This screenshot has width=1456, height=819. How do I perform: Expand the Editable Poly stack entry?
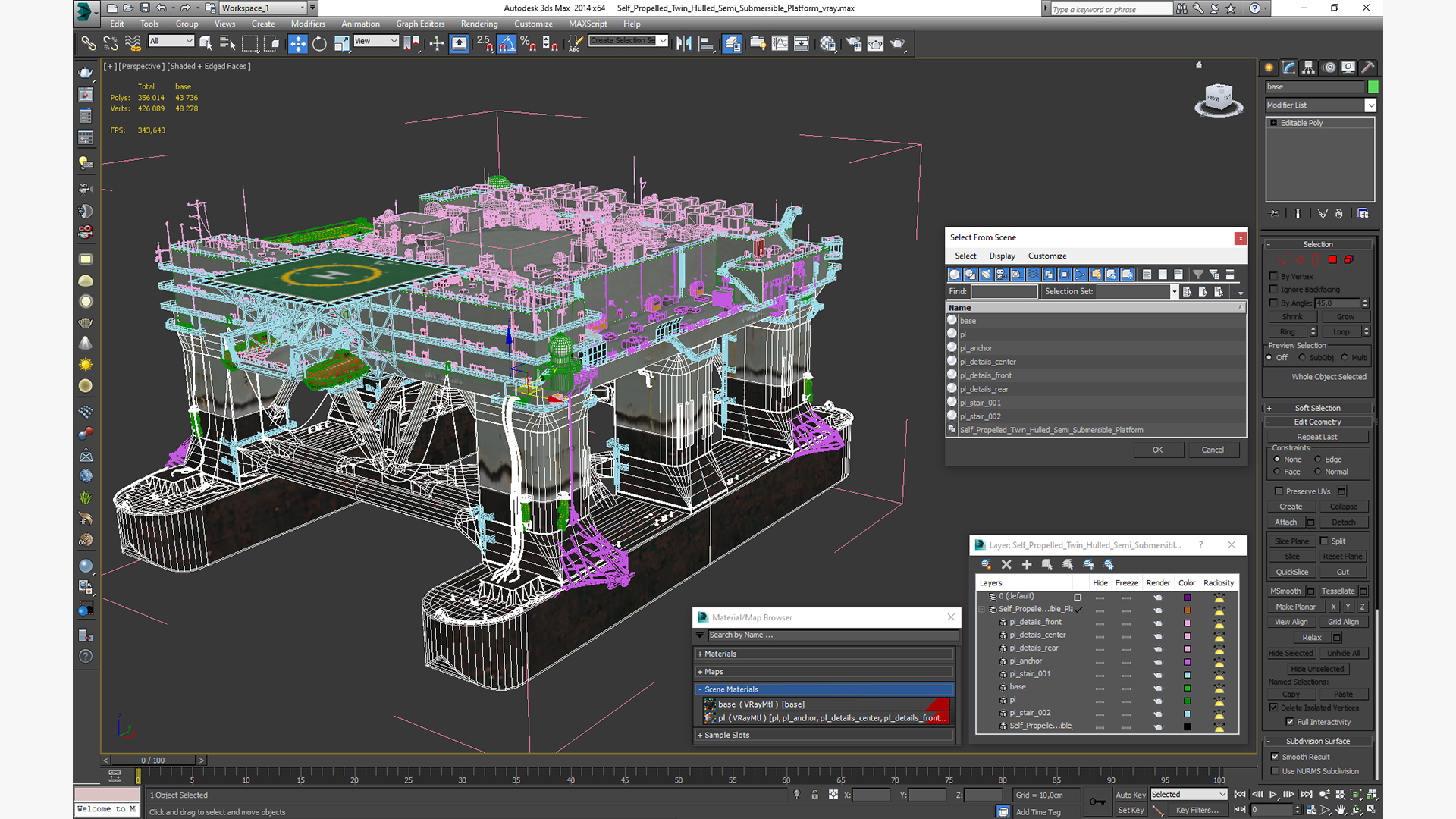point(1274,123)
